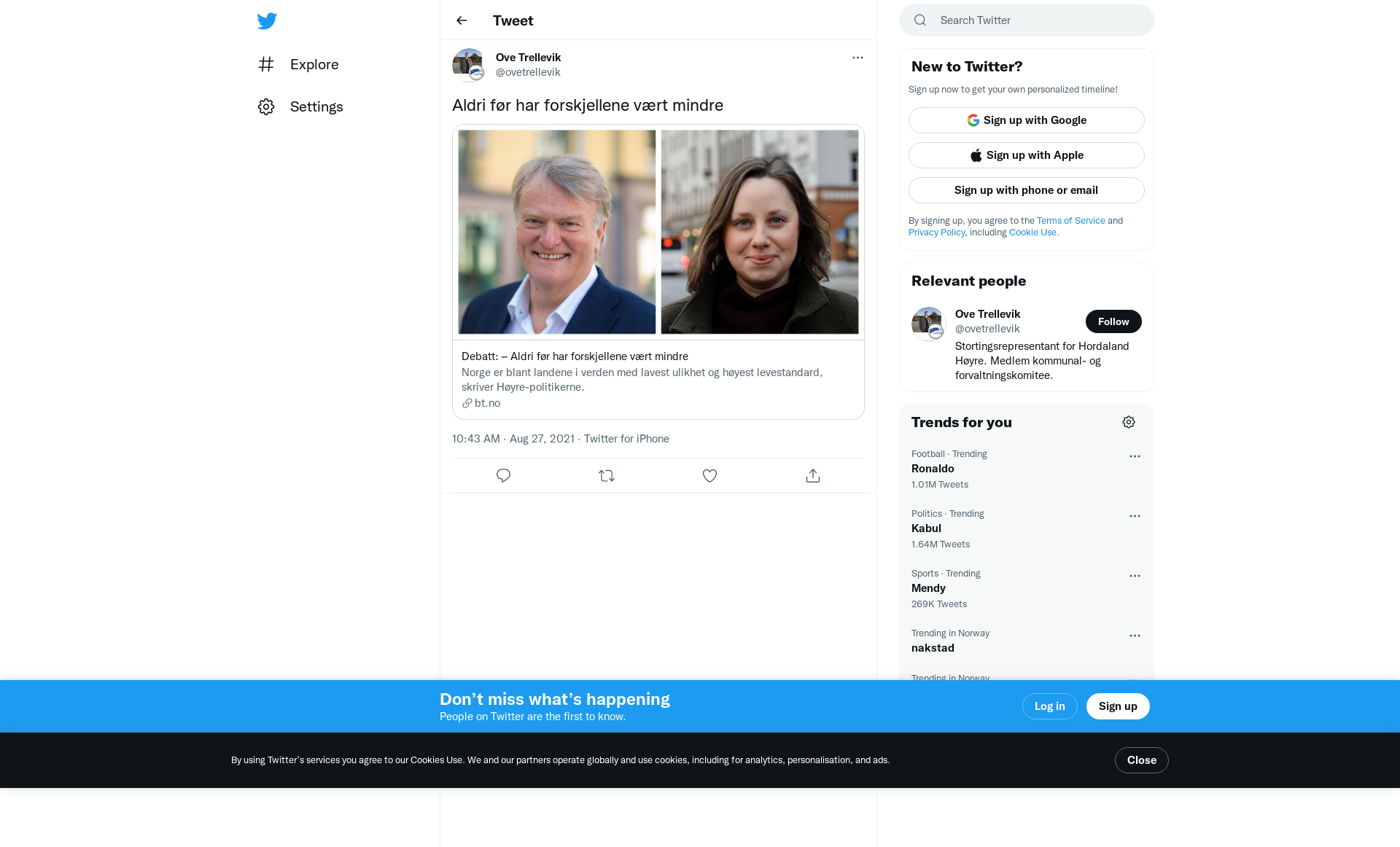Share the tweet via share icon
Viewport: 1400px width, 847px height.
(813, 476)
